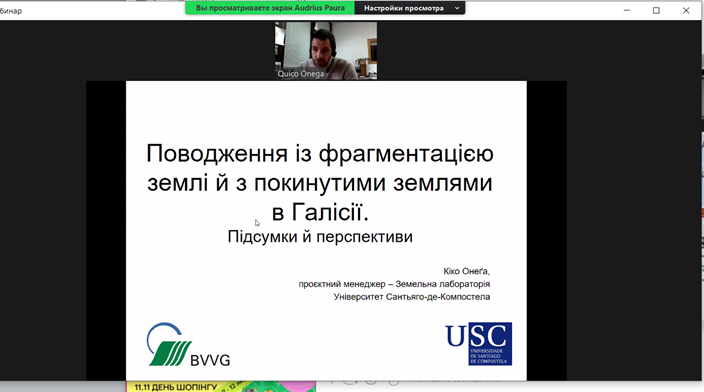
Task: Click the slide title about Галісії
Action: (x=320, y=182)
